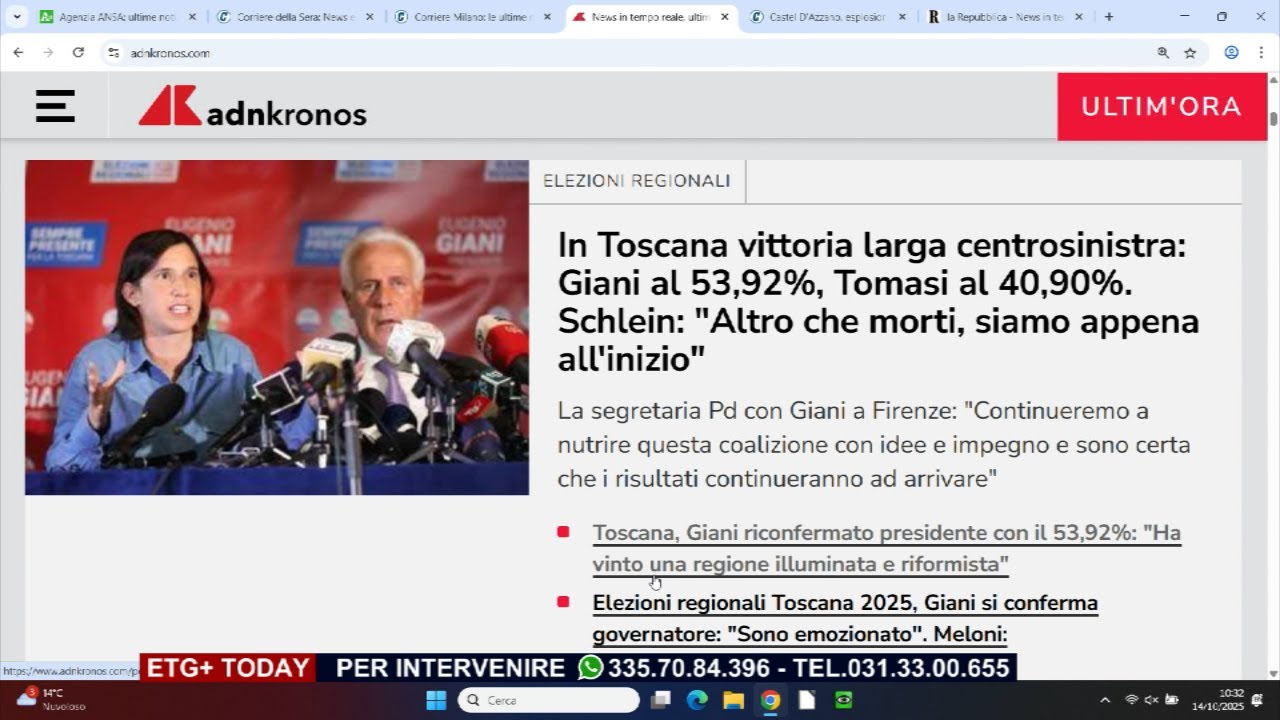Open Chrome's three-dot menu
This screenshot has width=1280, height=720.
click(1259, 53)
